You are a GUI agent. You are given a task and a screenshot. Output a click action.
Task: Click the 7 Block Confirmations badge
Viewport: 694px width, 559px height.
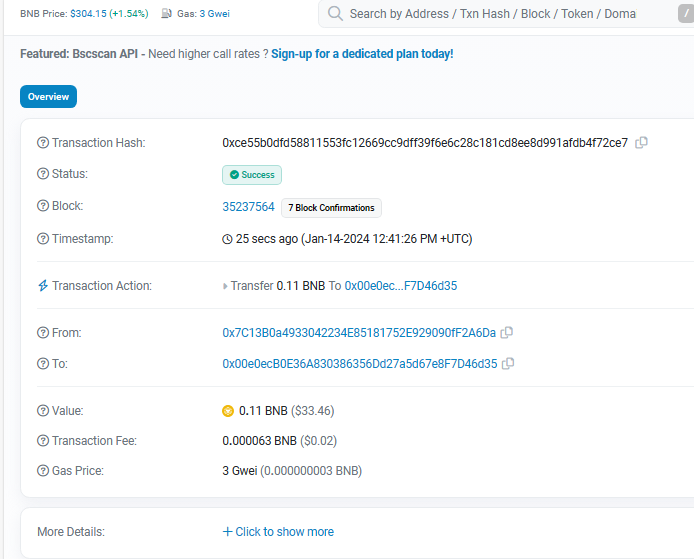(331, 208)
